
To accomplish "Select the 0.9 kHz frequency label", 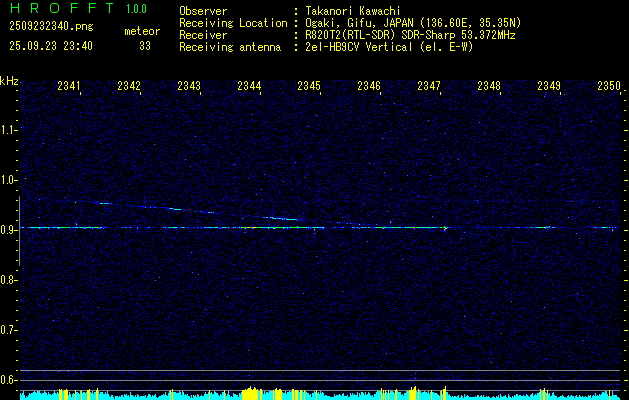I will [x=9, y=229].
